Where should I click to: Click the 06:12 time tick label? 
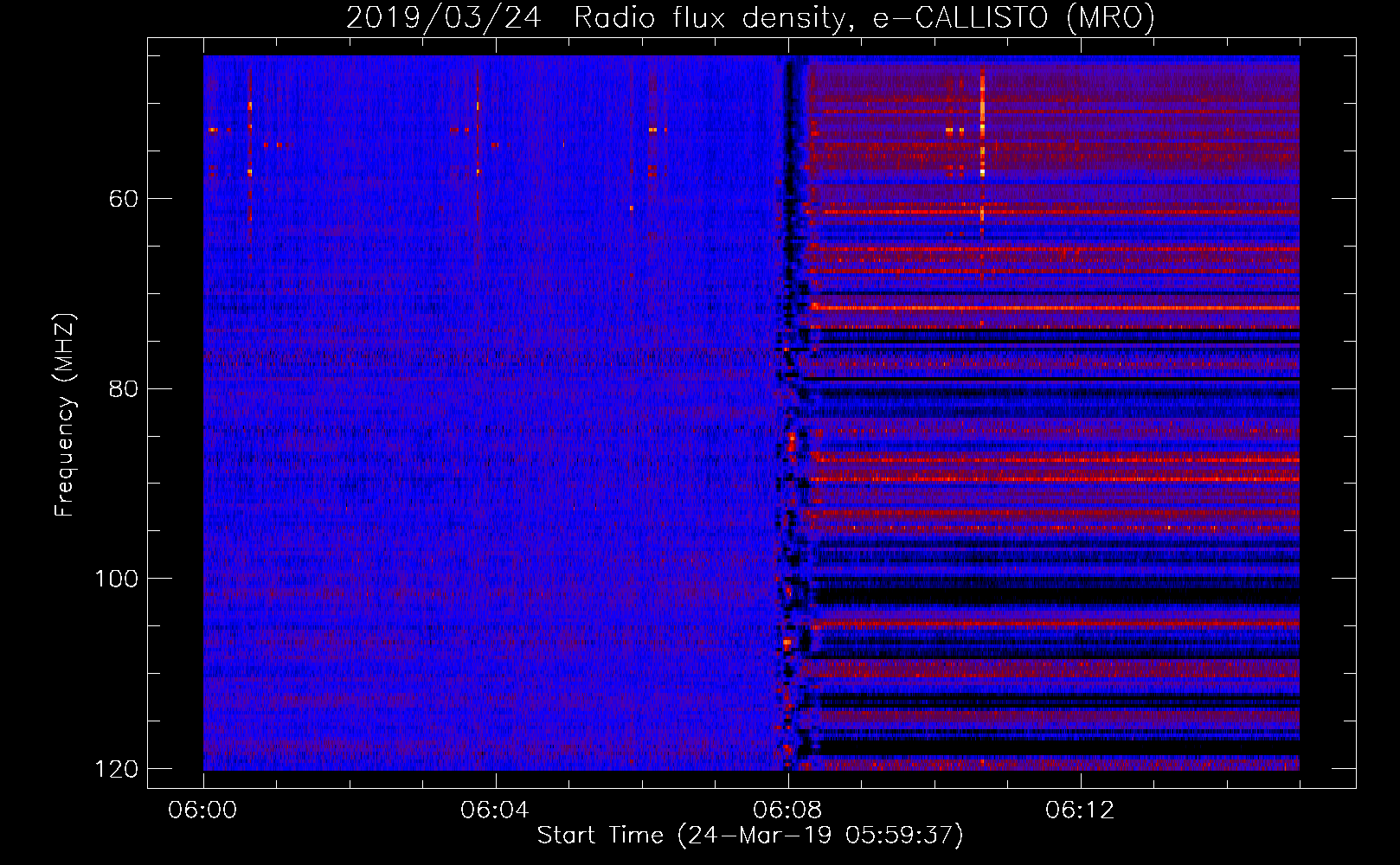click(1080, 811)
